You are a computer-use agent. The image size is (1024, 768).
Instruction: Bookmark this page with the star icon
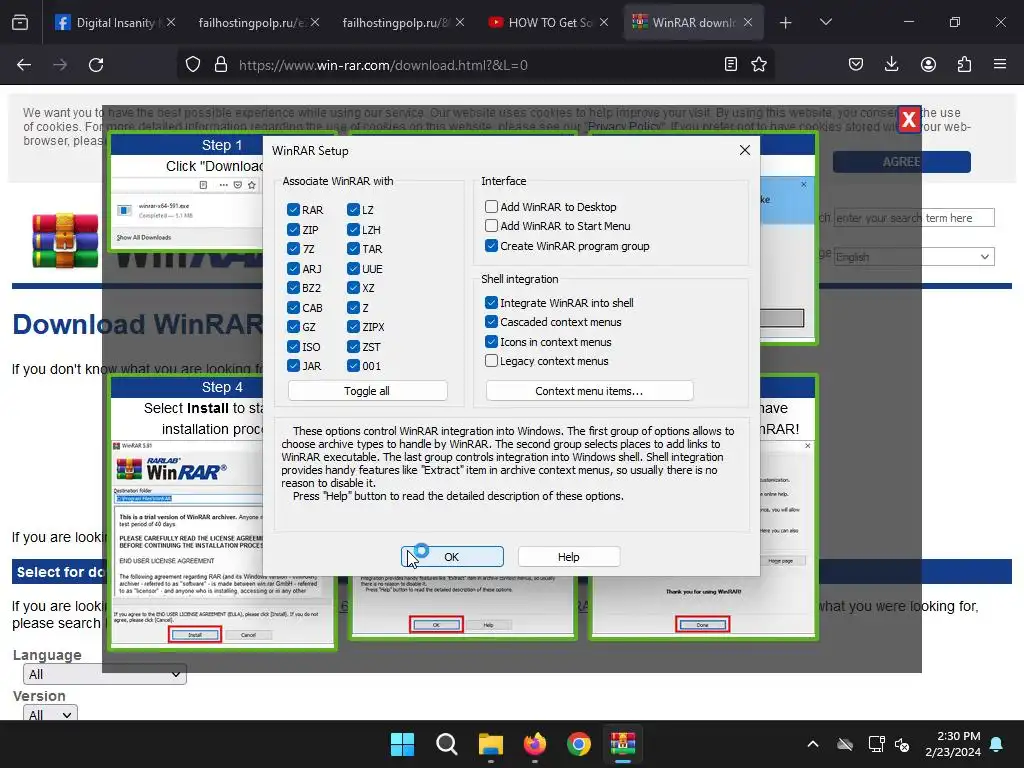tap(759, 65)
